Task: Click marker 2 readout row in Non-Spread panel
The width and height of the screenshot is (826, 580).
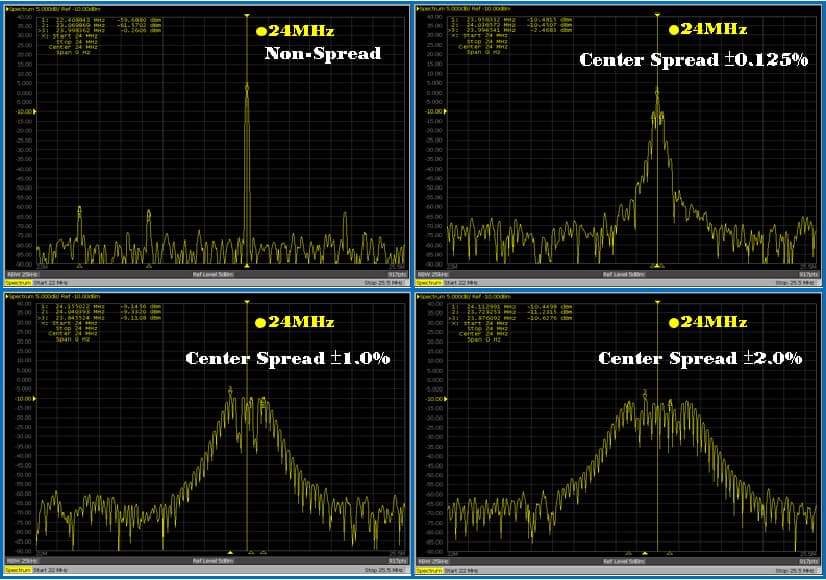Action: point(101,25)
